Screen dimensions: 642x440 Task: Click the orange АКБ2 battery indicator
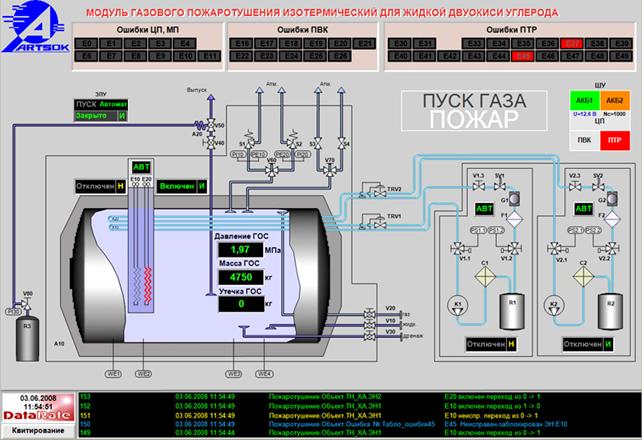[x=615, y=100]
